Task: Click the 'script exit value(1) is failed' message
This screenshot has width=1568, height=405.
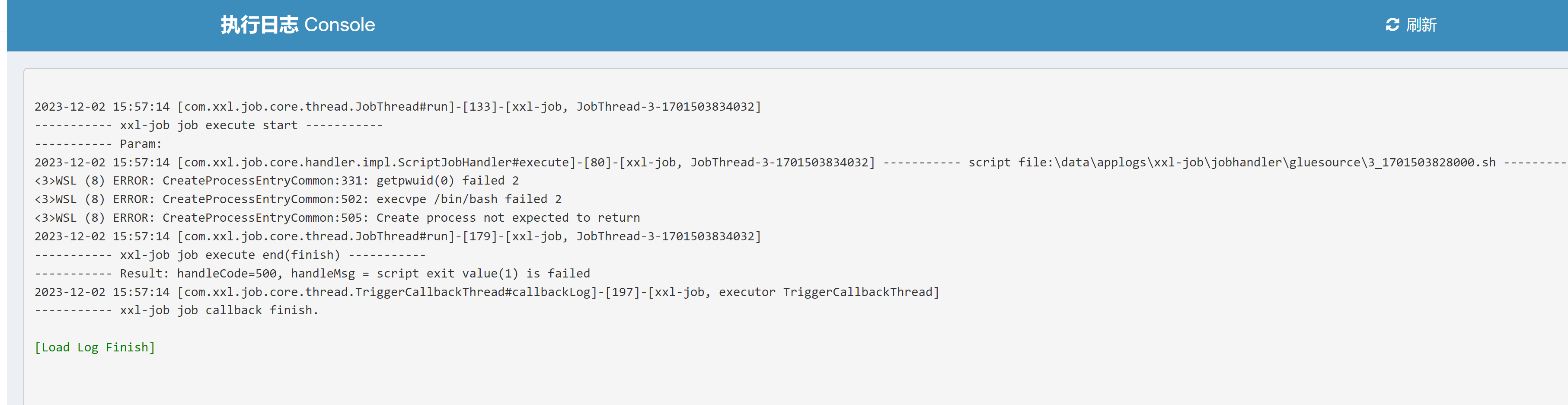Action: tap(483, 274)
